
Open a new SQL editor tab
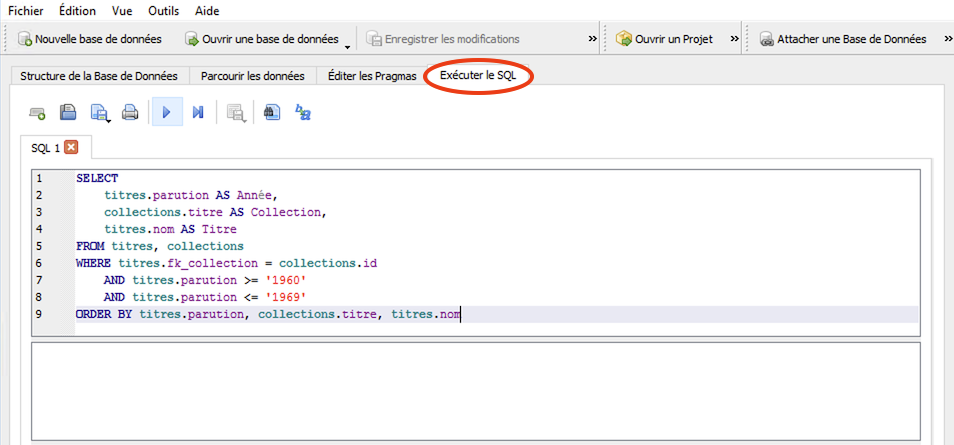37,113
